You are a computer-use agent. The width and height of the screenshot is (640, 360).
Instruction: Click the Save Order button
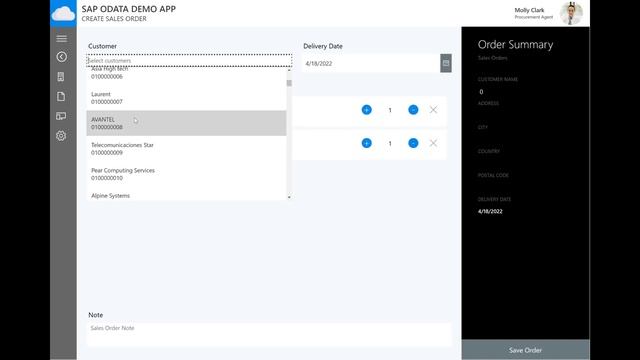tap(525, 350)
